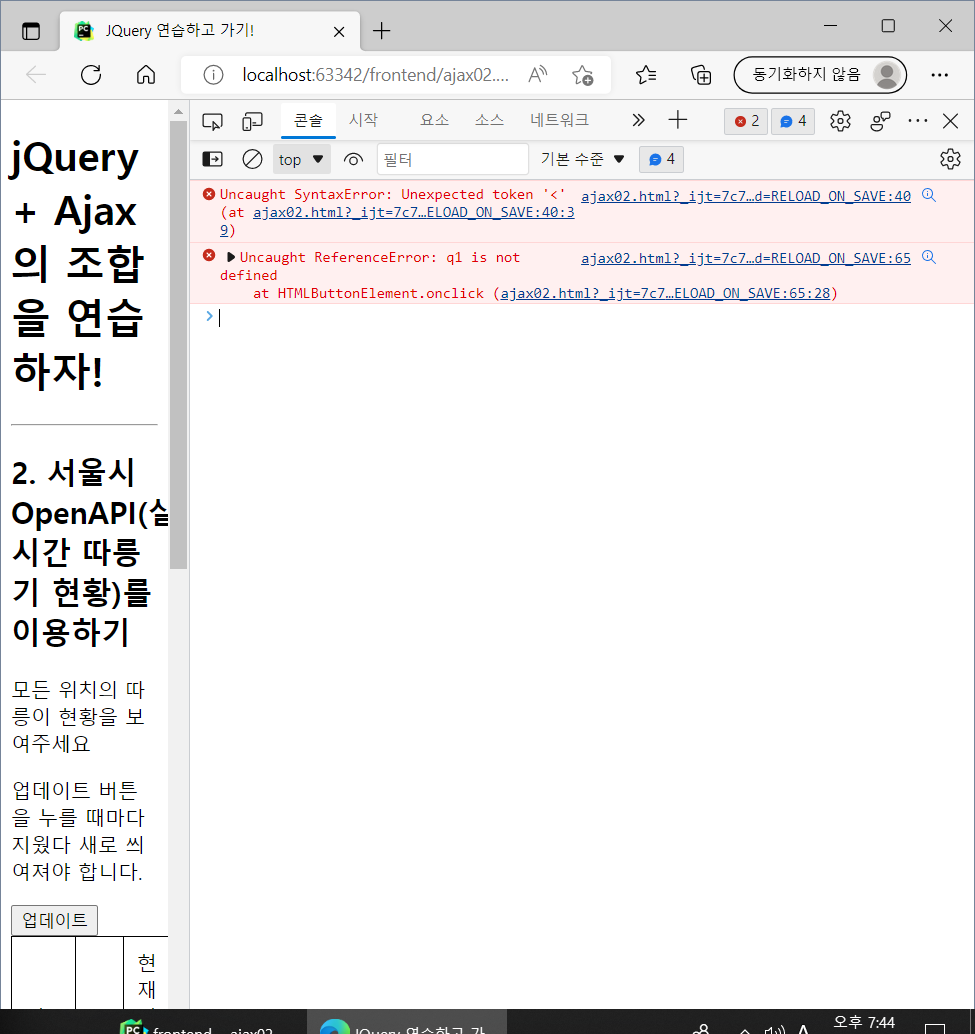Open DevTools feedback icon
The image size is (975, 1034).
pyautogui.click(x=880, y=121)
